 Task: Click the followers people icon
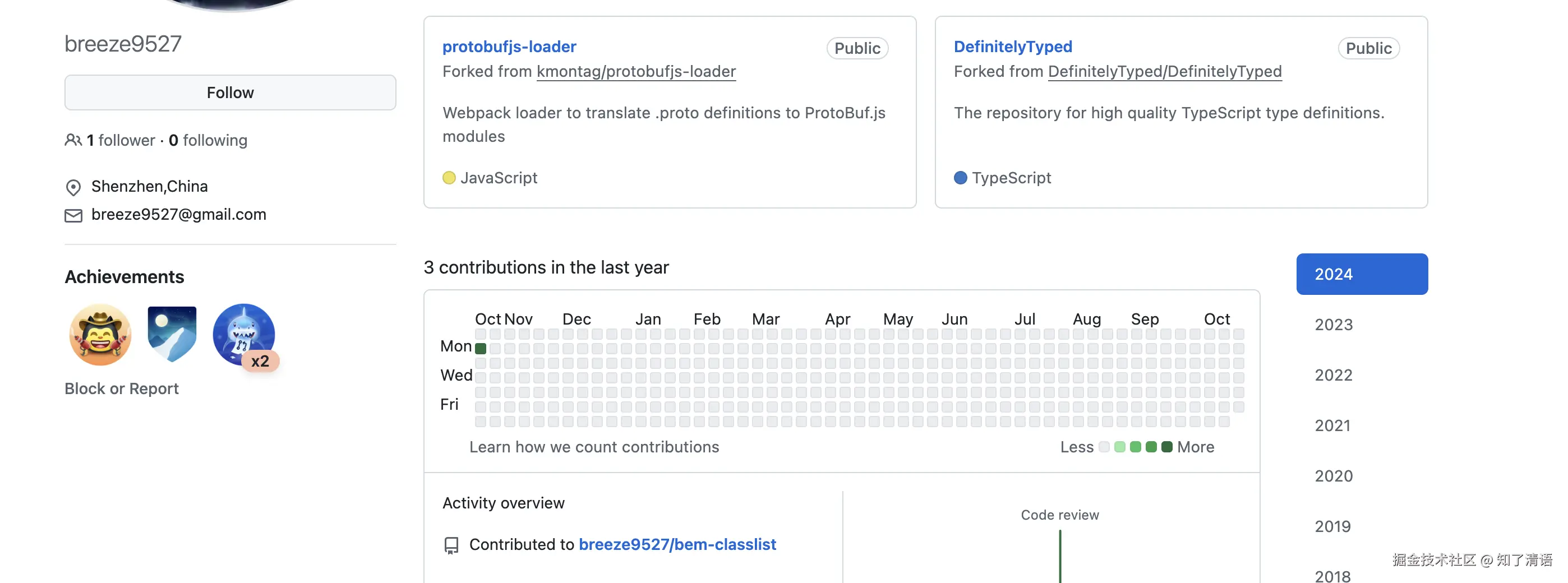pos(73,141)
